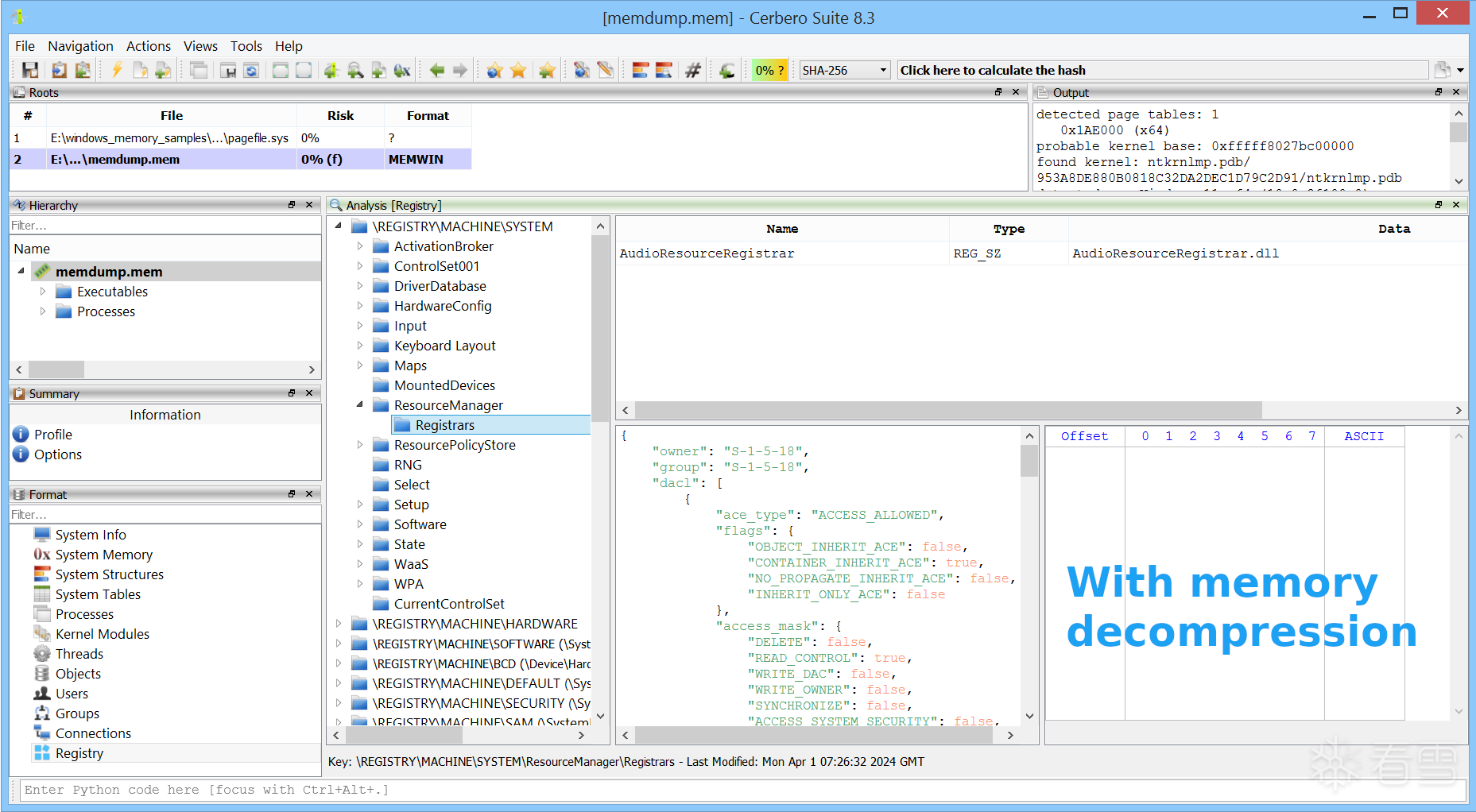
Task: Open the File menu
Action: pyautogui.click(x=25, y=46)
